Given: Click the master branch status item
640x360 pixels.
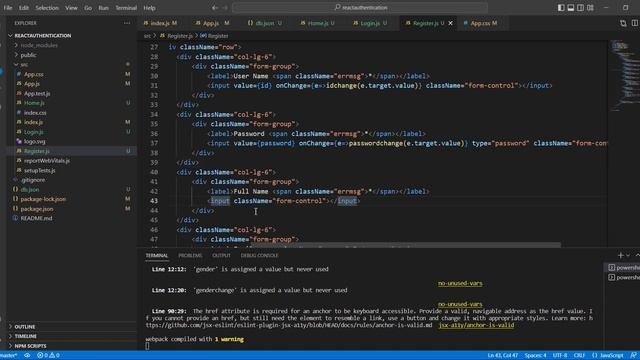Looking at the screenshot, I should [9, 356].
